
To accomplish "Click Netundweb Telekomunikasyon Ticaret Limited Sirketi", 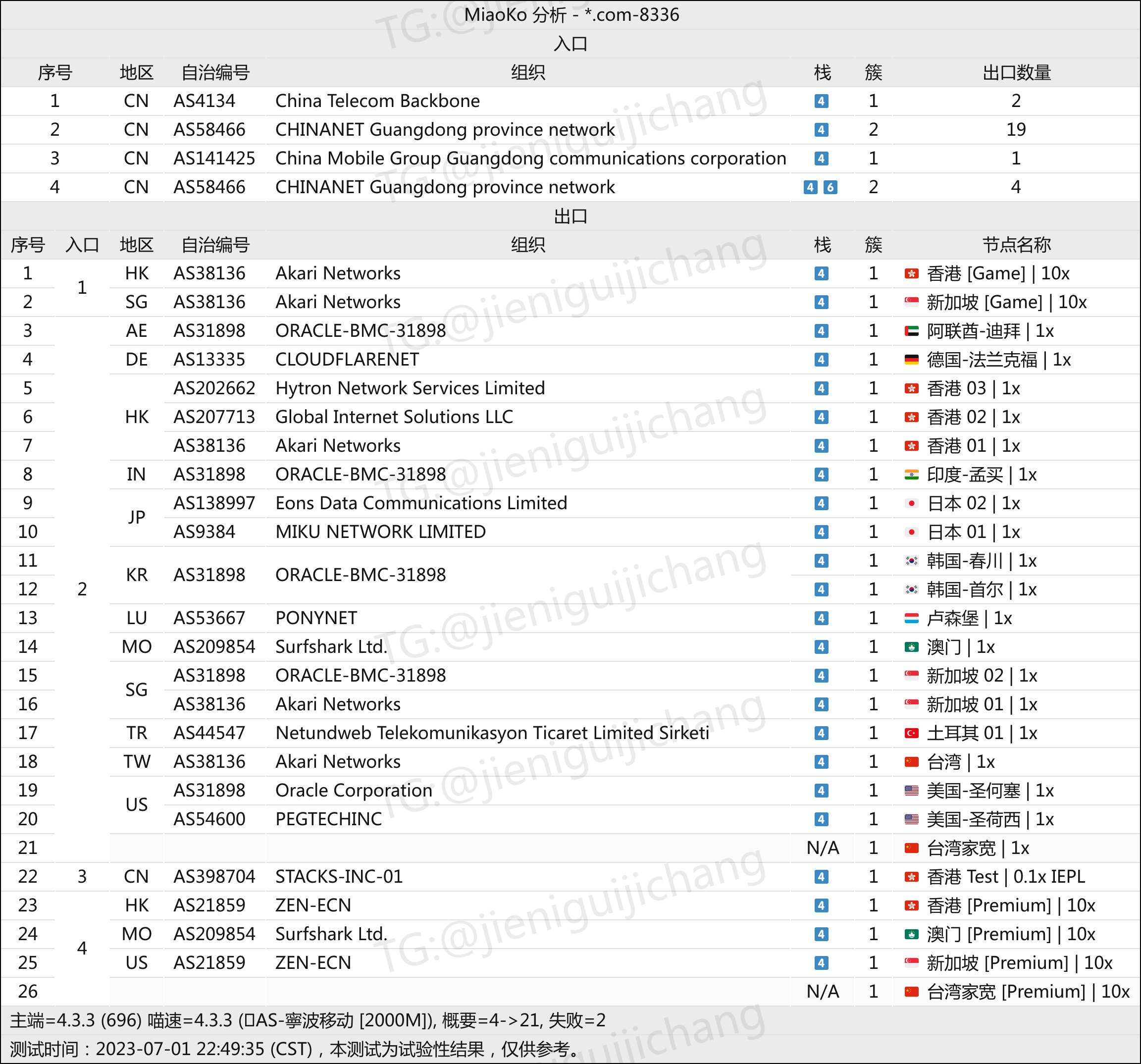I will 492,733.
